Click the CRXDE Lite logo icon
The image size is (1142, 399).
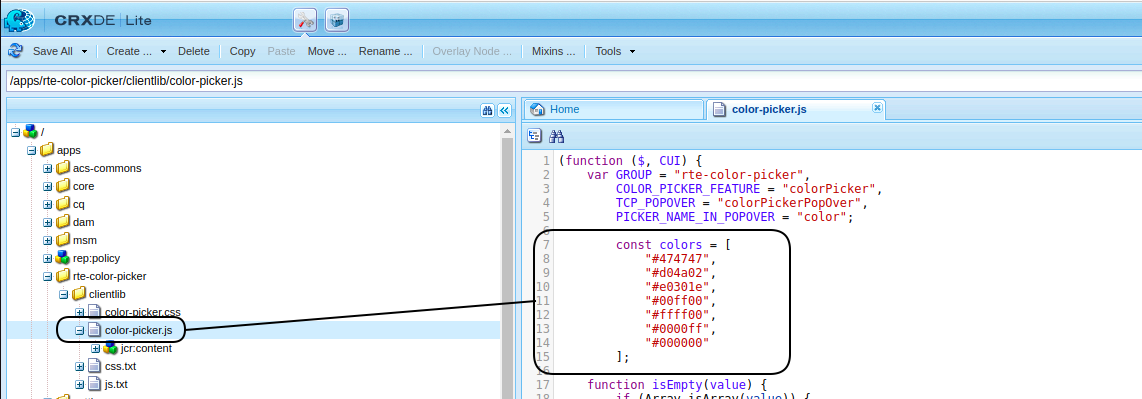point(20,20)
